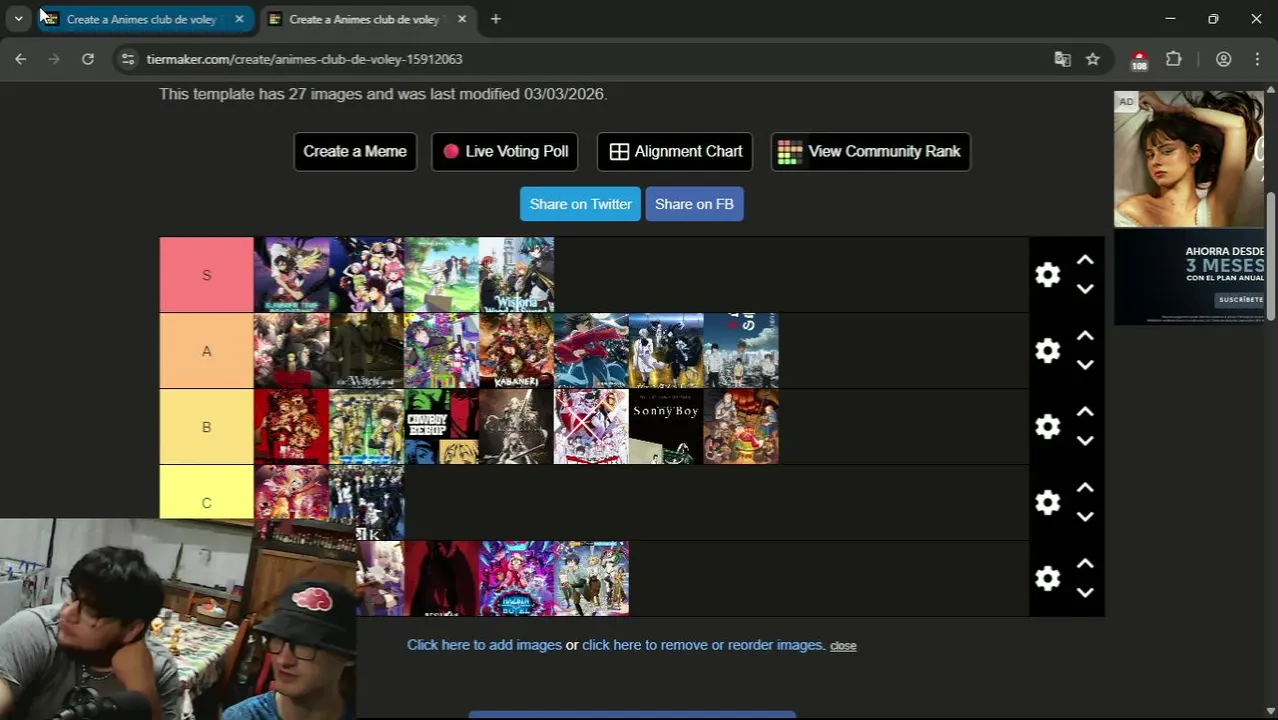The width and height of the screenshot is (1278, 720).
Task: Select the light-orange B tier label
Action: pos(207,427)
